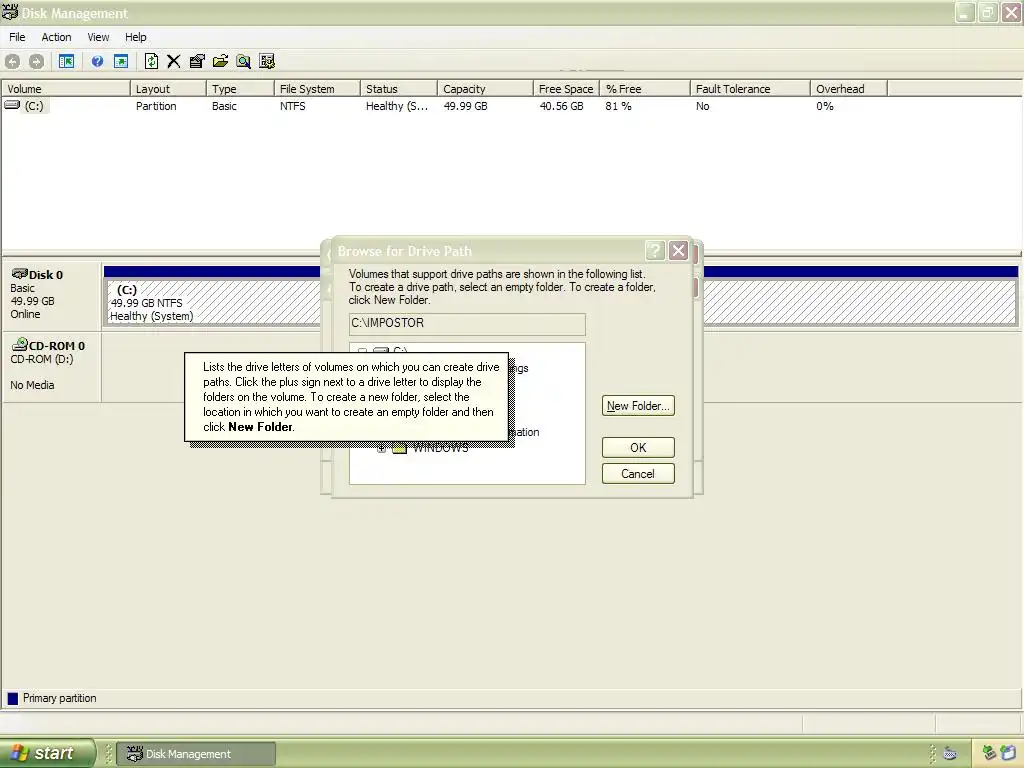The image size is (1024, 768).
Task: Click the CD-ROM 0 drive icon
Action: [x=20, y=344]
